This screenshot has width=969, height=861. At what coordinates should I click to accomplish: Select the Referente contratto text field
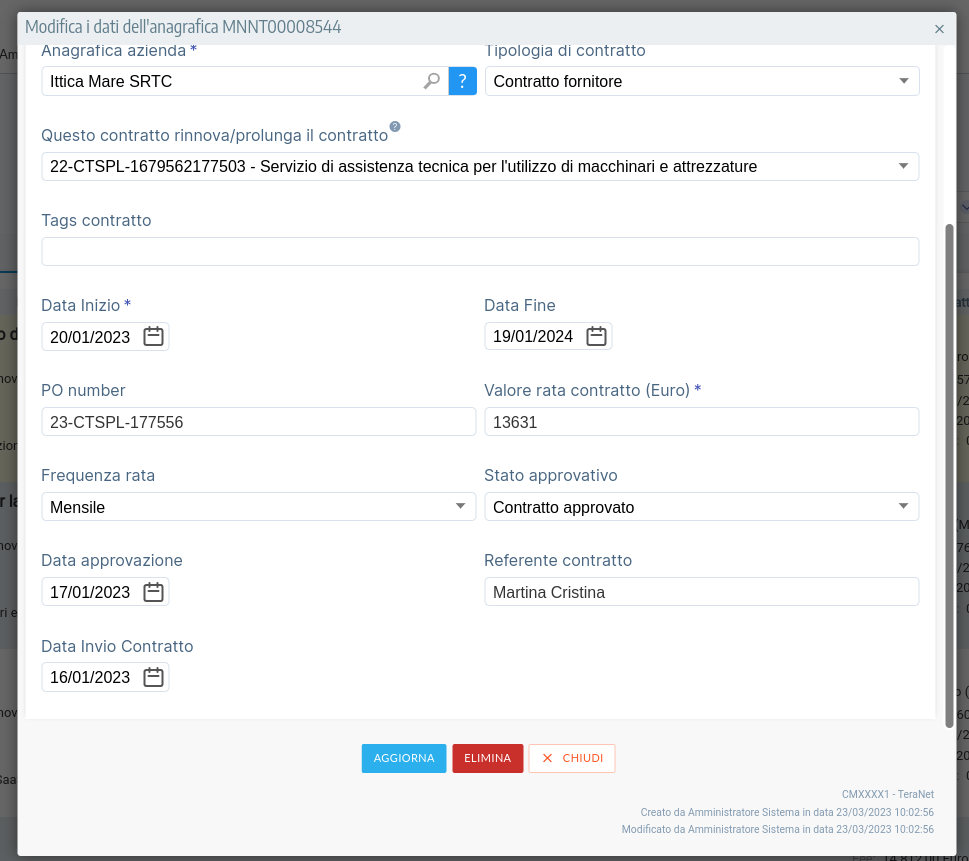700,592
